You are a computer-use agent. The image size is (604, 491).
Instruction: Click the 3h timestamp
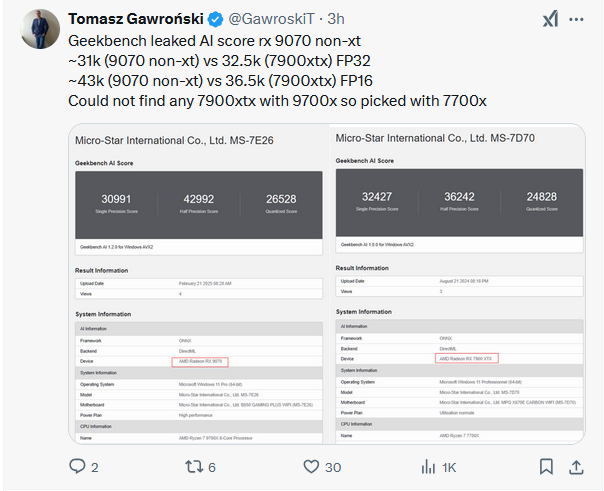(x=337, y=18)
